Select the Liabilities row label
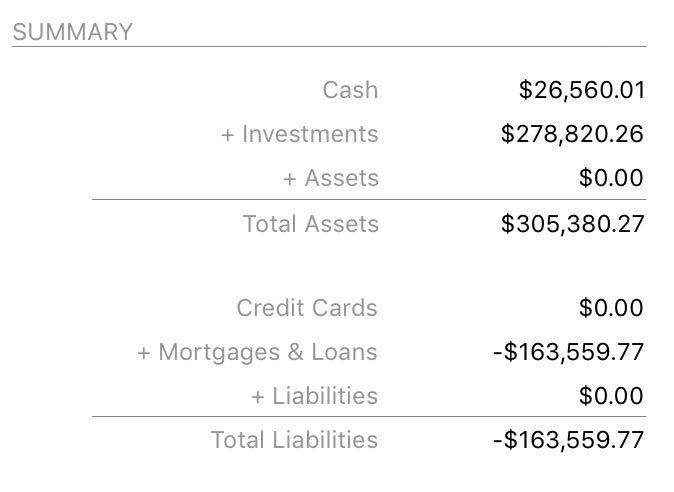 314,396
